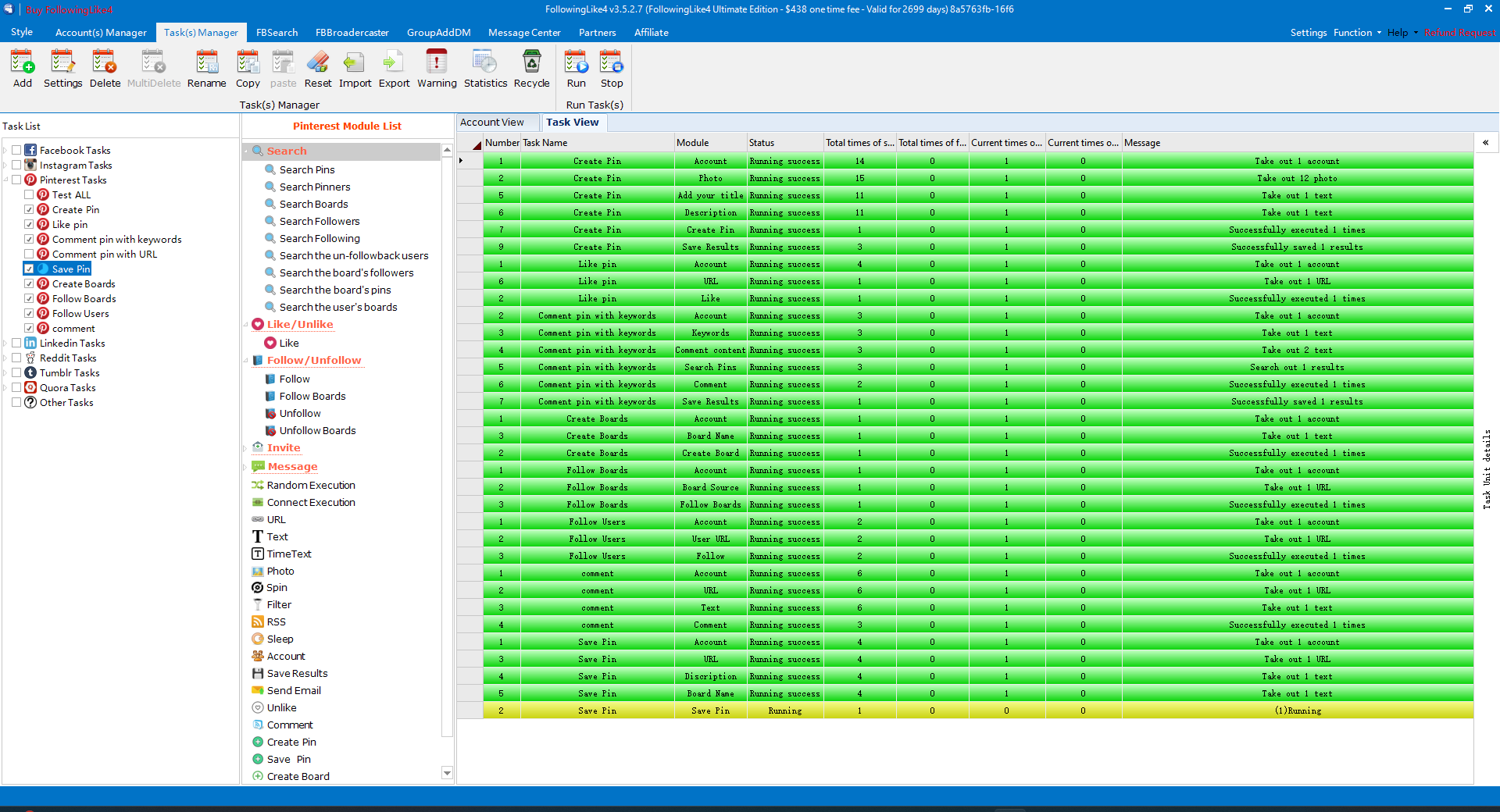Image resolution: width=1500 pixels, height=812 pixels.
Task: Select Search Pins module
Action: click(x=307, y=169)
